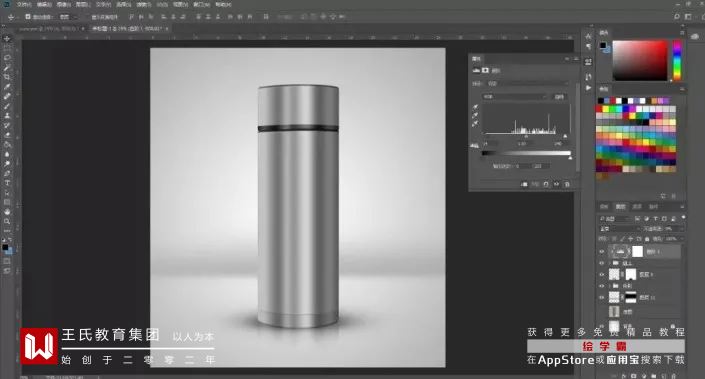Select the Hand tool
Screen dimensions: 705x379
pyautogui.click(x=7, y=212)
